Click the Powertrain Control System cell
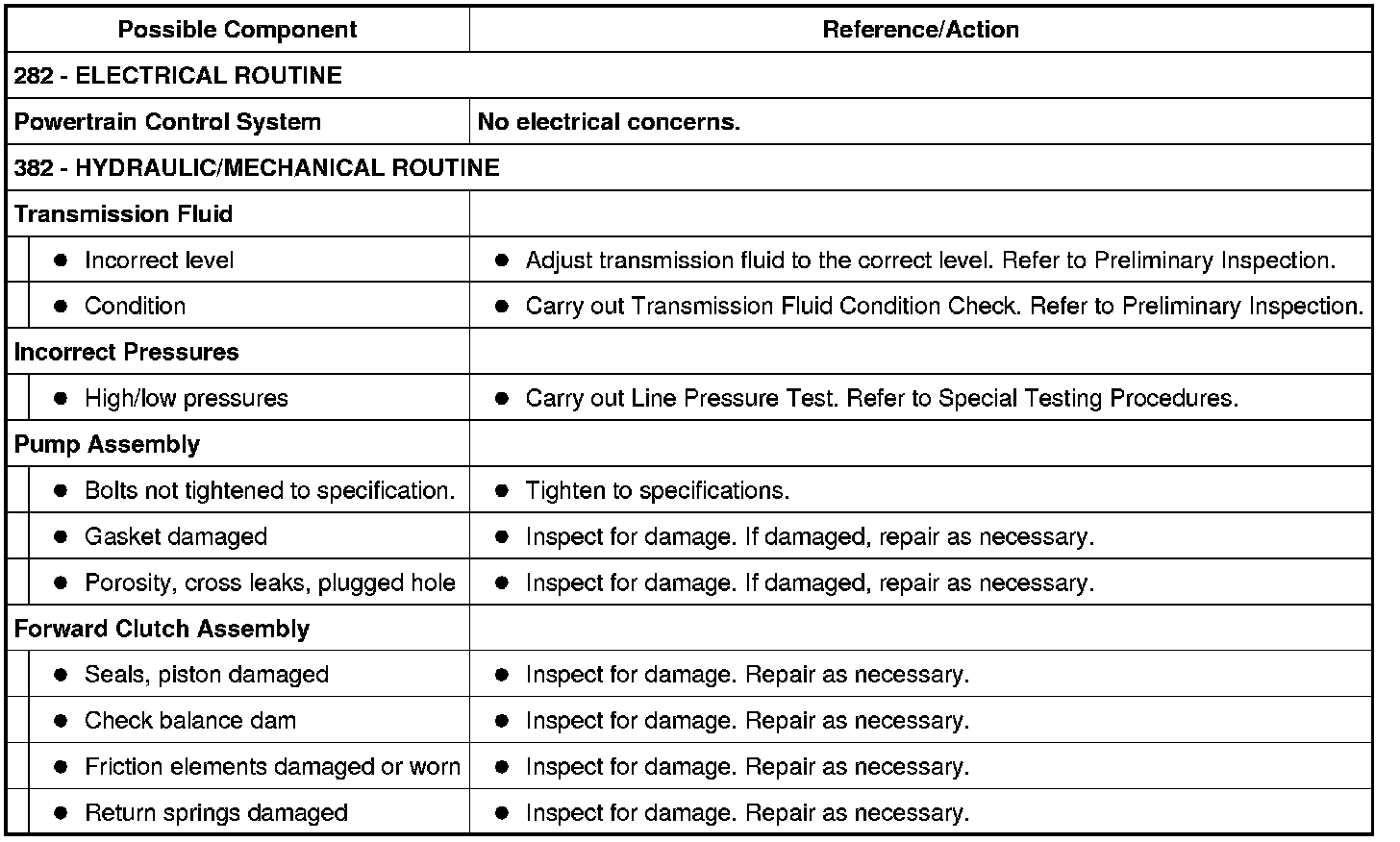The height and width of the screenshot is (842, 1400). (x=238, y=122)
